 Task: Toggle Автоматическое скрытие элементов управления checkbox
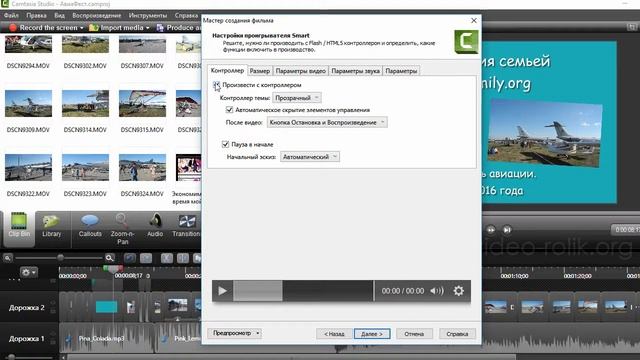coord(229,110)
